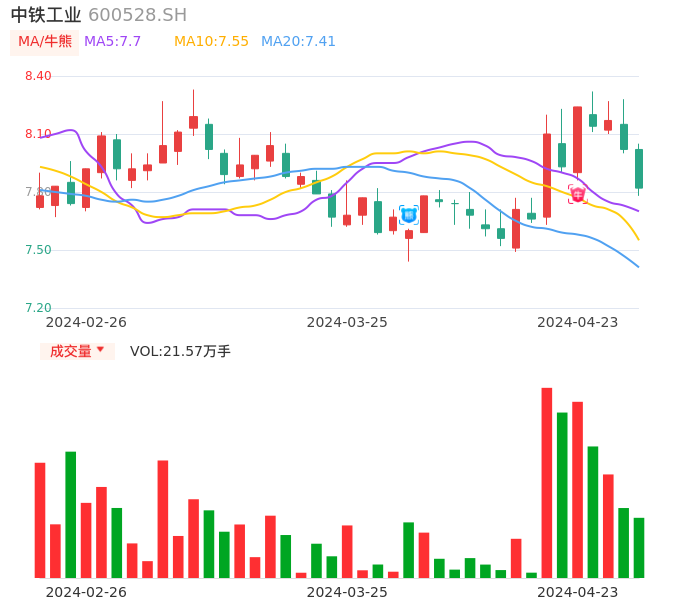The width and height of the screenshot is (686, 606).
Task: Click the MA5:7.7 legend label
Action: (112, 42)
